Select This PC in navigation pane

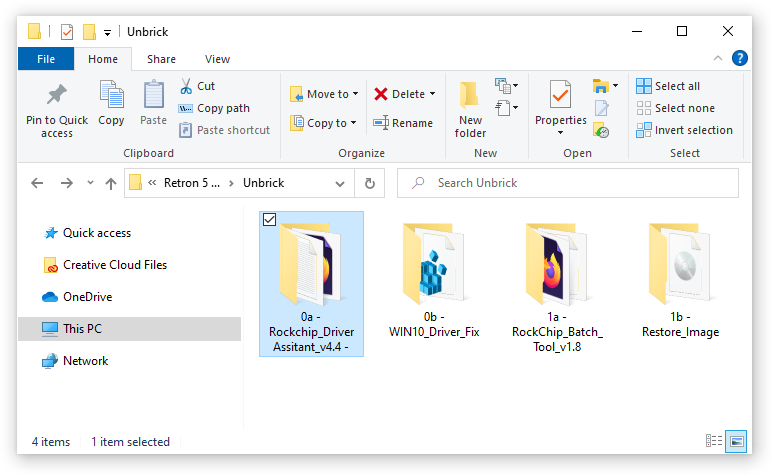click(x=129, y=329)
